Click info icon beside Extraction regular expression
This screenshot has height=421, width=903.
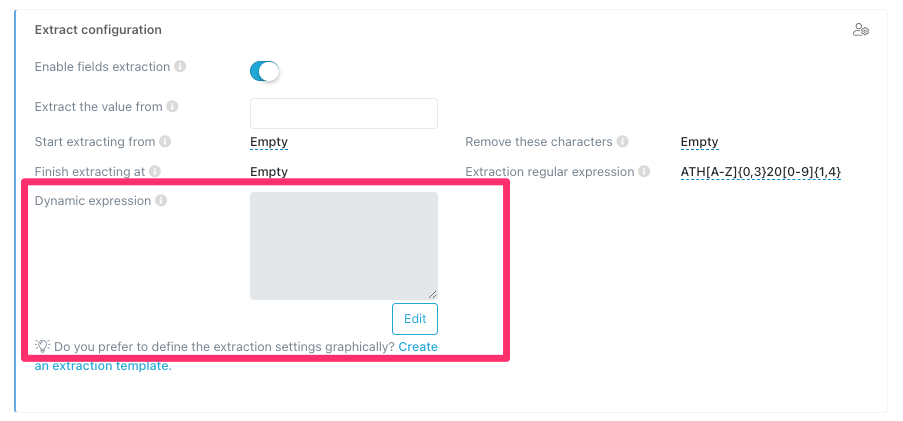coord(644,172)
